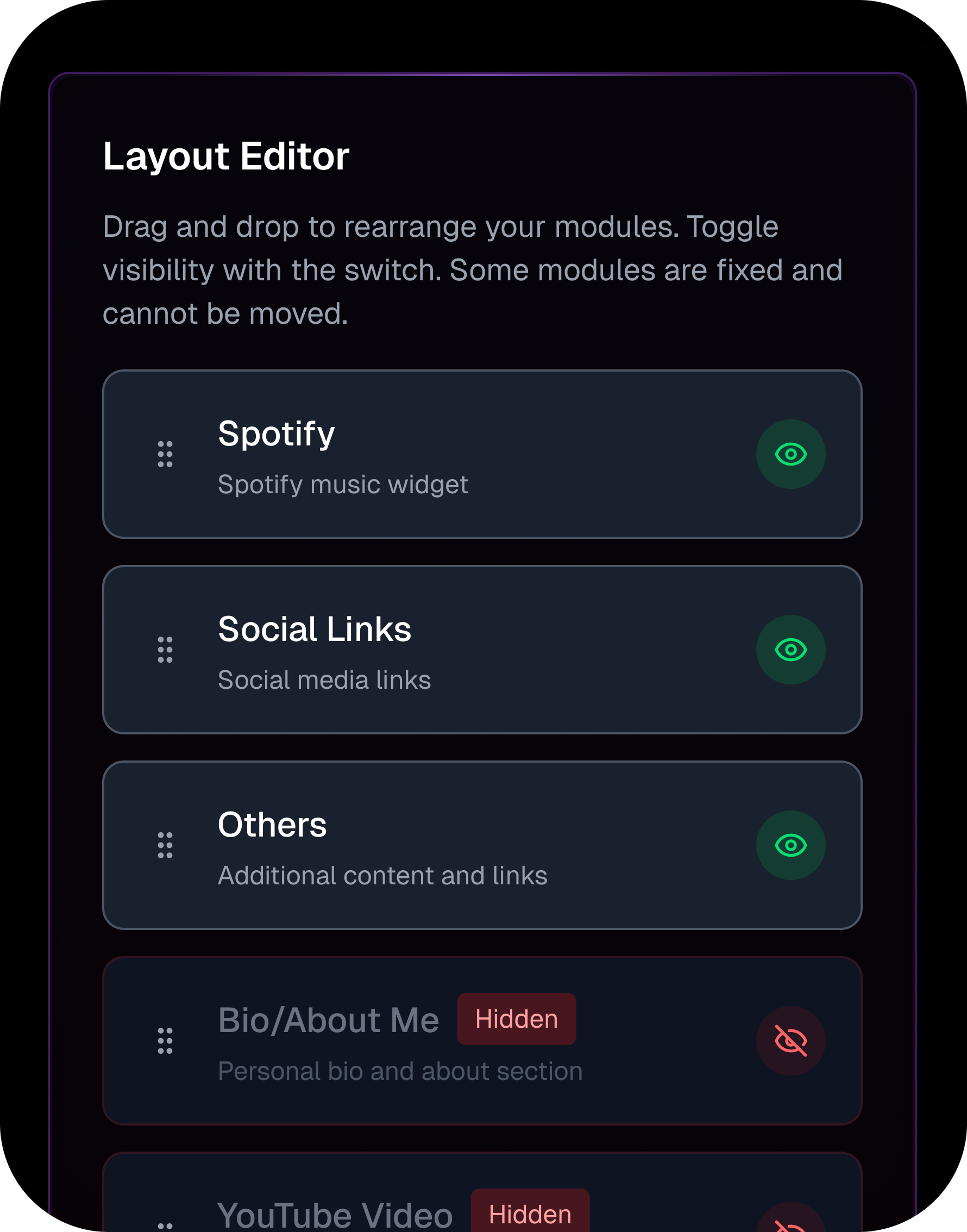
Task: Hide the Others module
Action: pyautogui.click(x=790, y=845)
